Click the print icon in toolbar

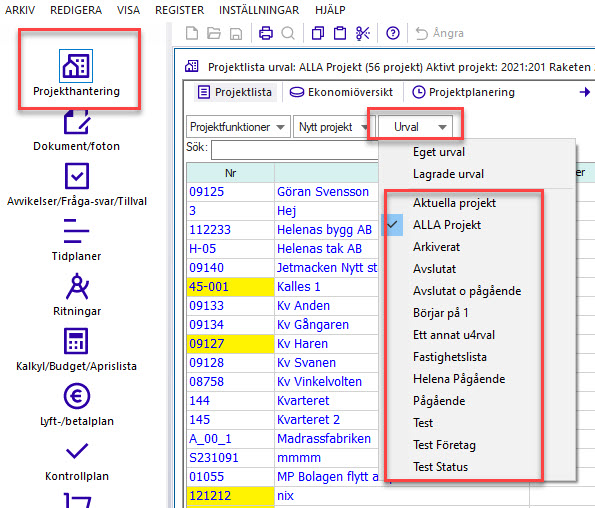266,33
